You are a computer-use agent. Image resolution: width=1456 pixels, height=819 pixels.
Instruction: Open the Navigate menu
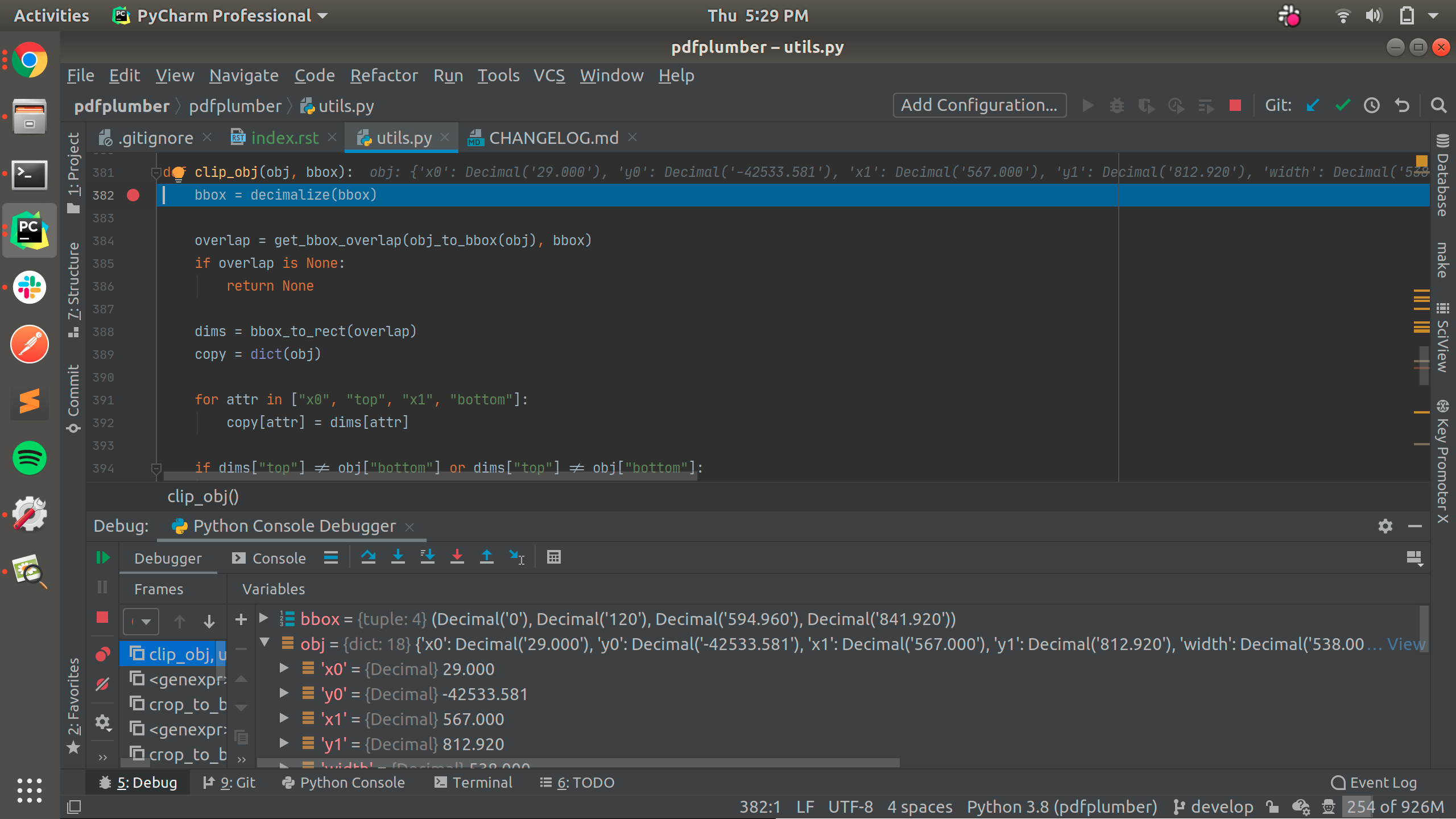244,76
